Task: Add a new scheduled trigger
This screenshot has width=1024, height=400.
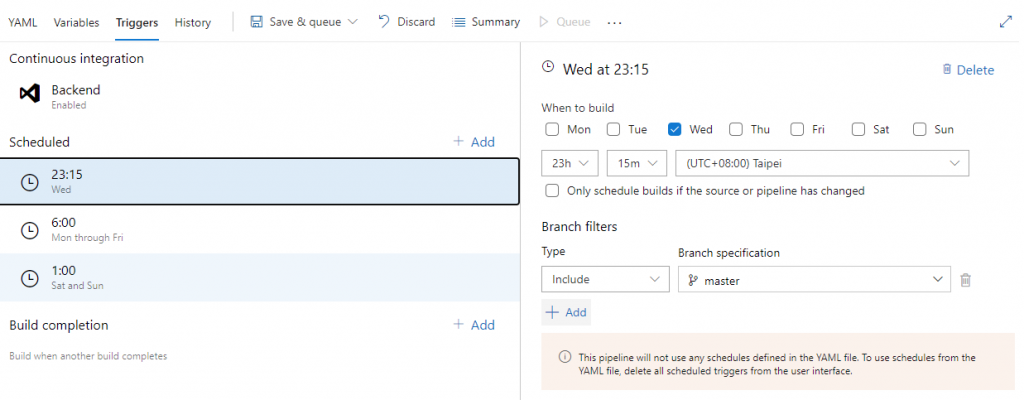Action: pos(473,142)
